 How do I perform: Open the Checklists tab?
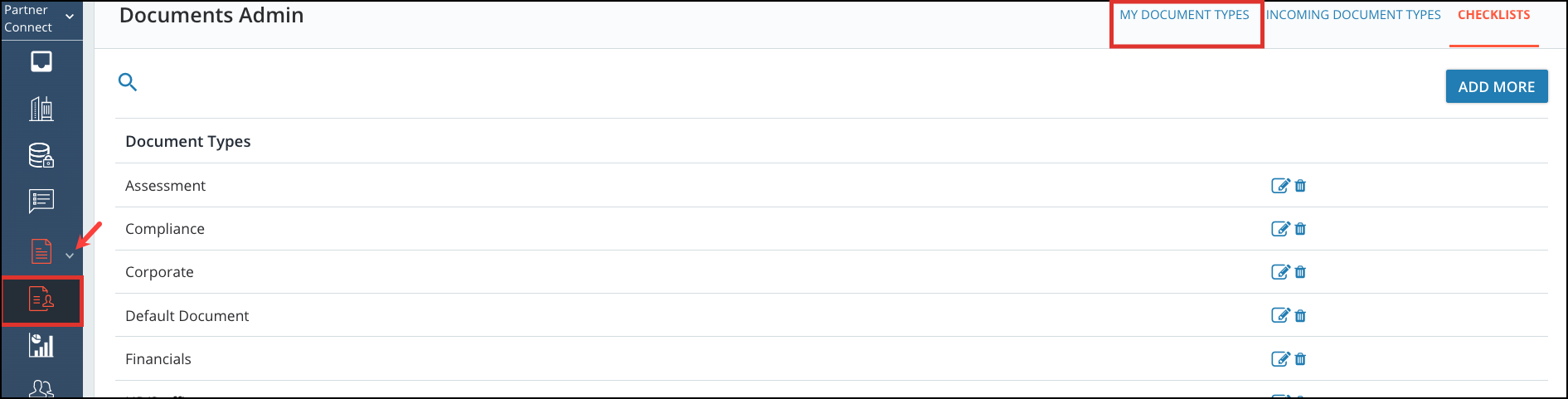click(x=1494, y=15)
